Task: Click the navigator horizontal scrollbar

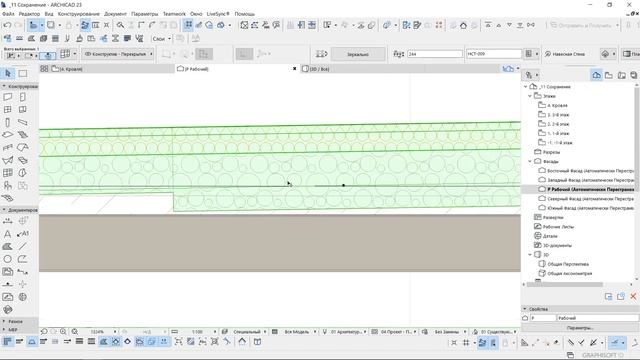Action: 565,284
